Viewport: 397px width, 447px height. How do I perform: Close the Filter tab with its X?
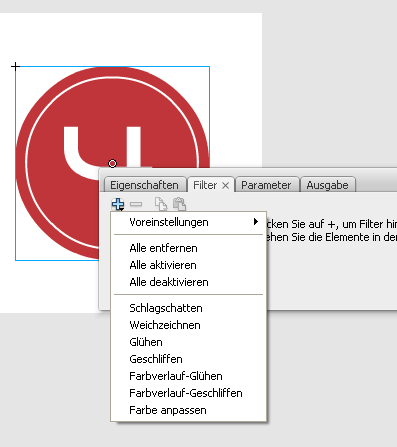[226, 185]
